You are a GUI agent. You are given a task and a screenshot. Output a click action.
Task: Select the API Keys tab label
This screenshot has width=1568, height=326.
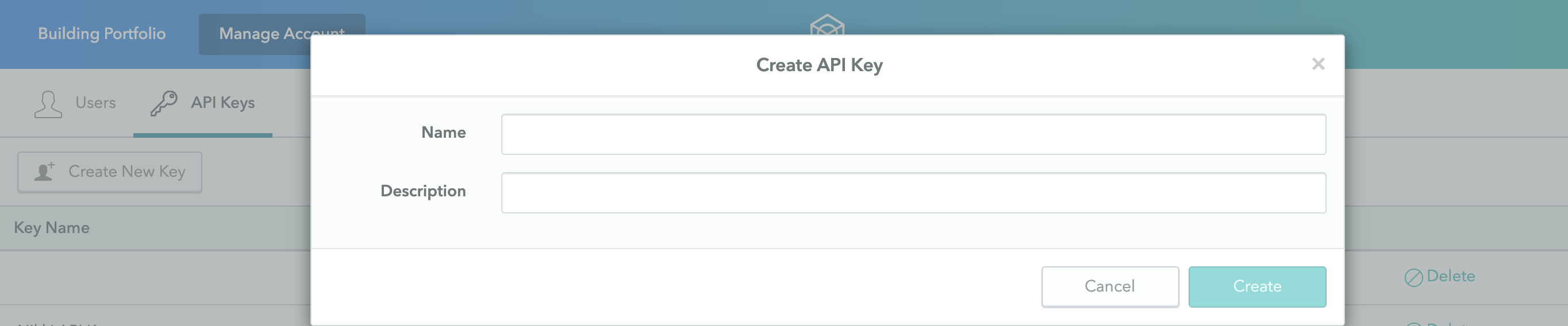pos(223,103)
